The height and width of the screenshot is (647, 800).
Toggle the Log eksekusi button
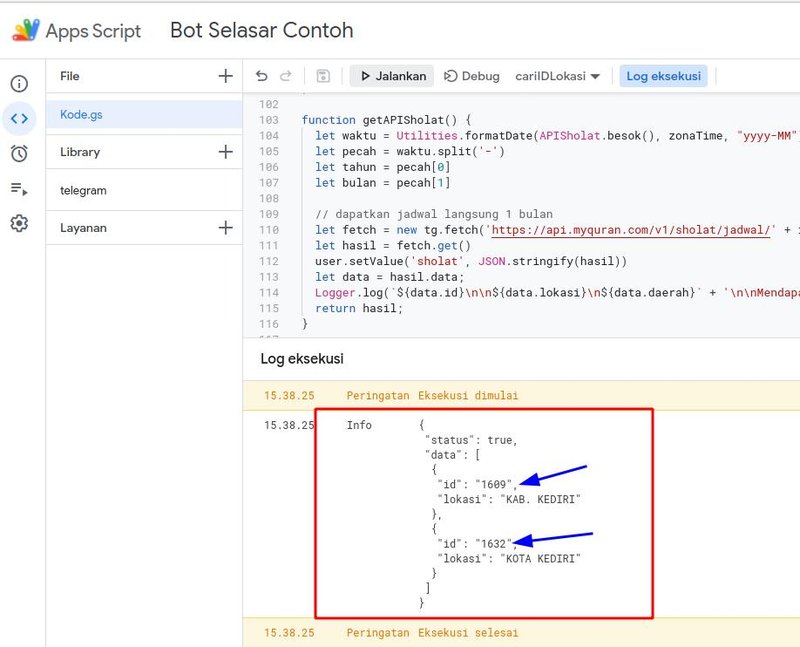(663, 76)
